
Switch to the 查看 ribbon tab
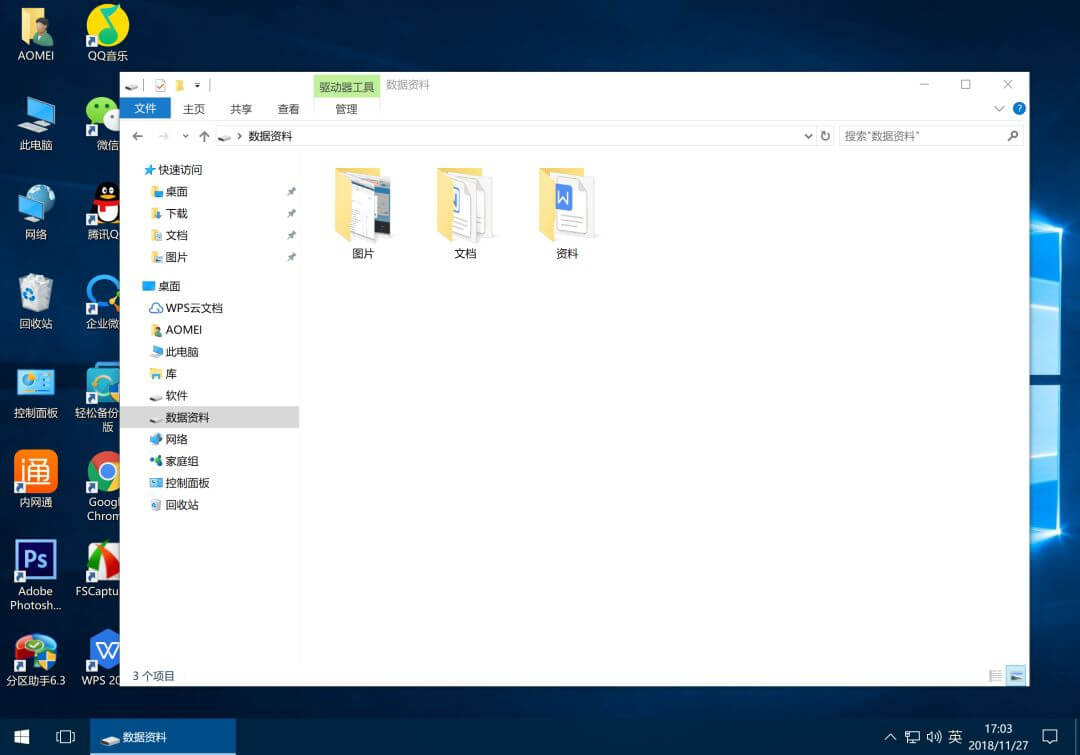point(288,109)
